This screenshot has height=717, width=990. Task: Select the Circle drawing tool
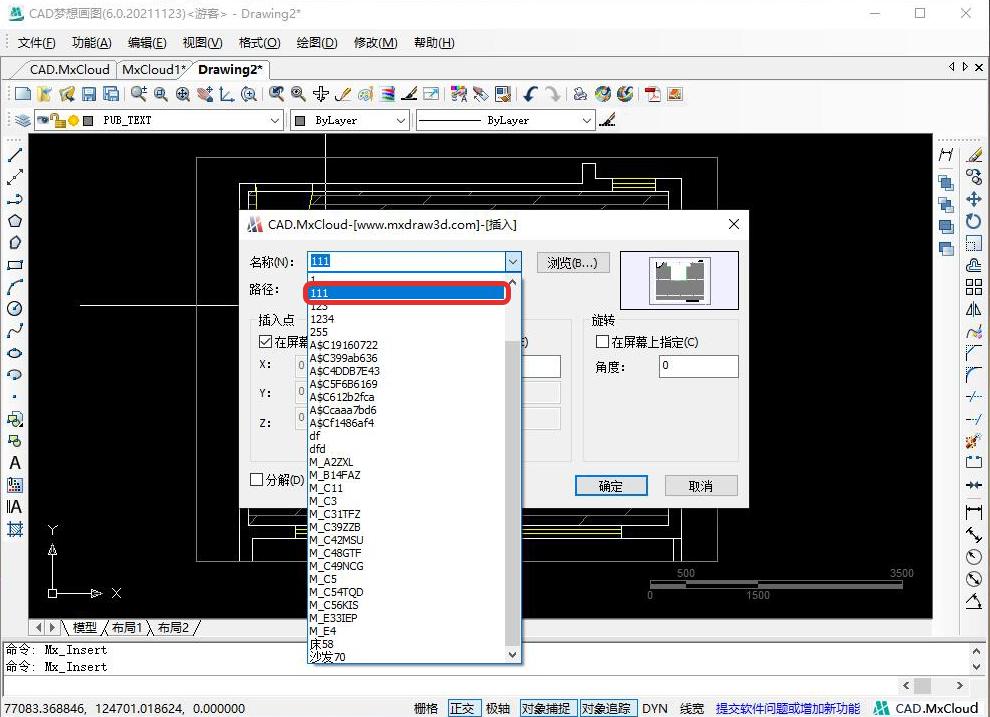tap(15, 309)
